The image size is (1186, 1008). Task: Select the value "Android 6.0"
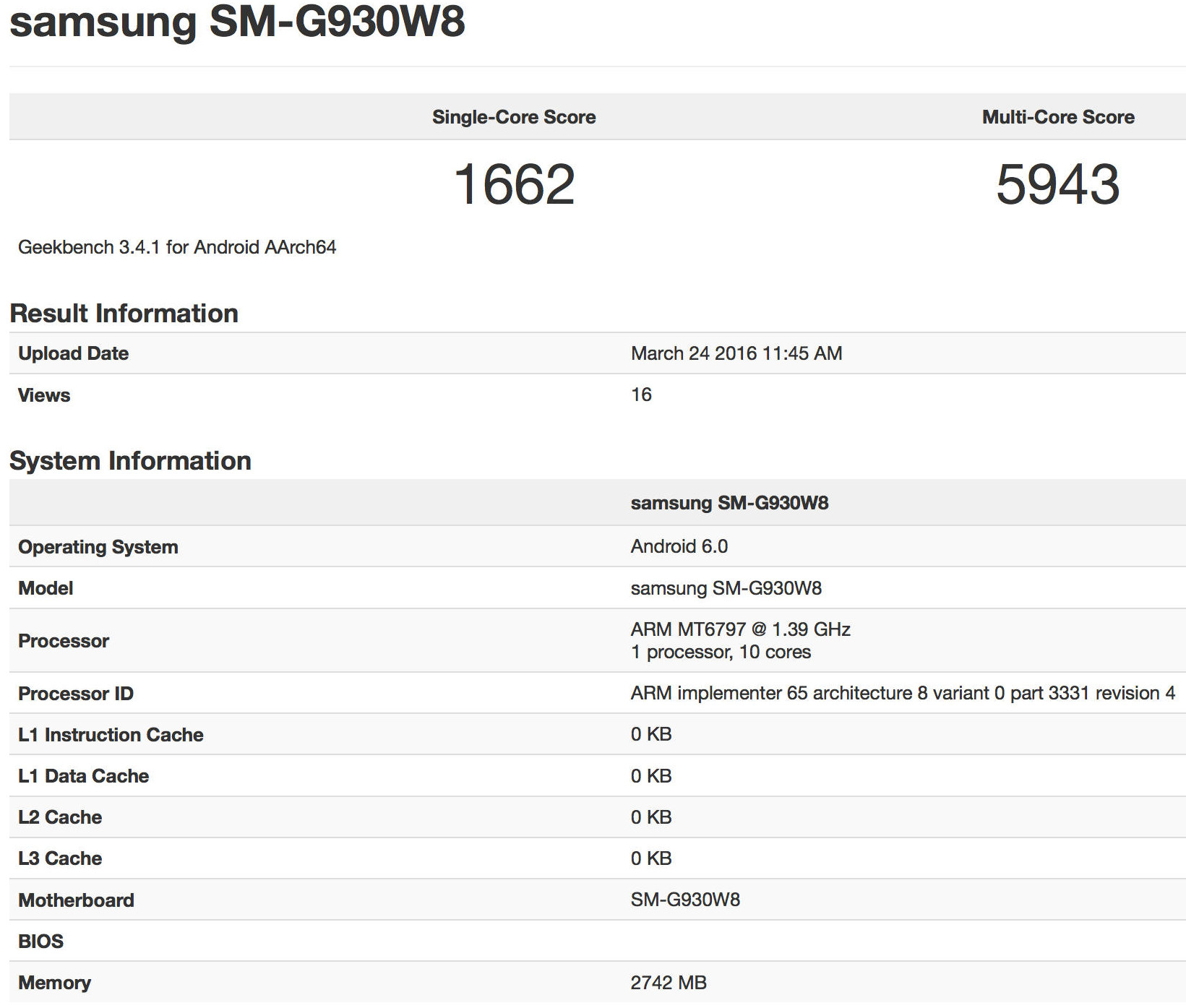(679, 546)
